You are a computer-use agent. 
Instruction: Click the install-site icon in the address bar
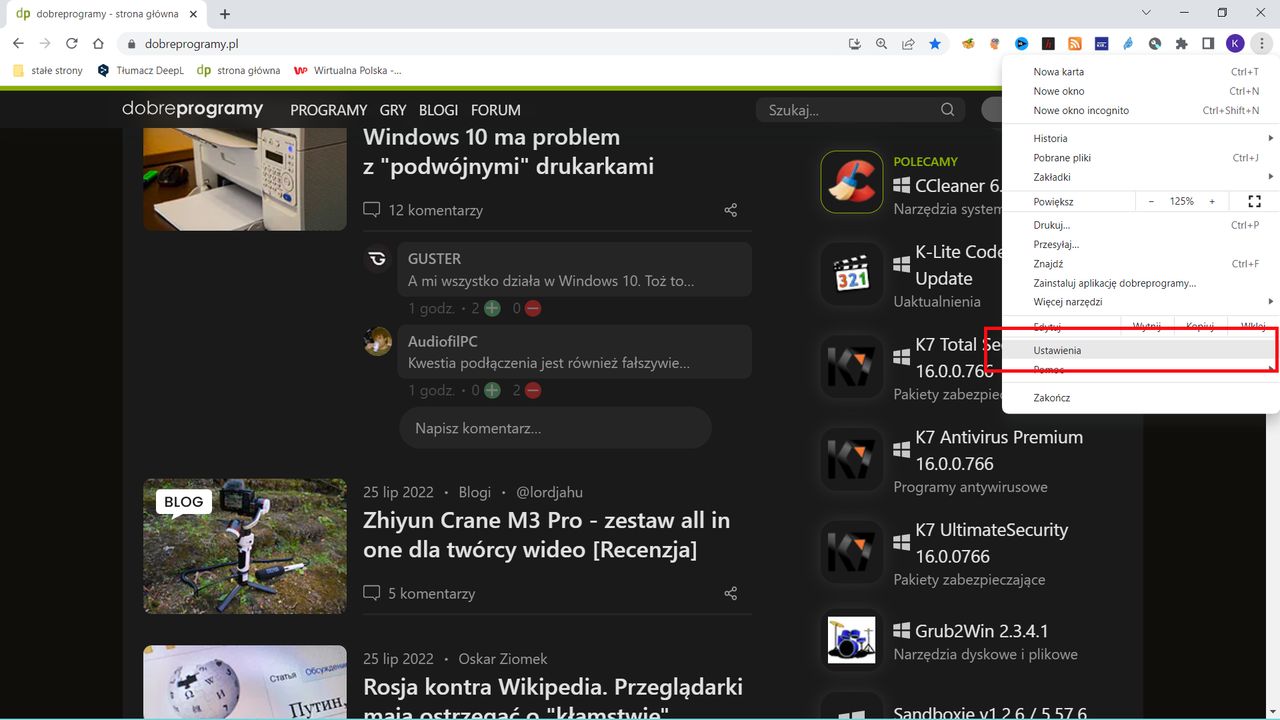853,43
